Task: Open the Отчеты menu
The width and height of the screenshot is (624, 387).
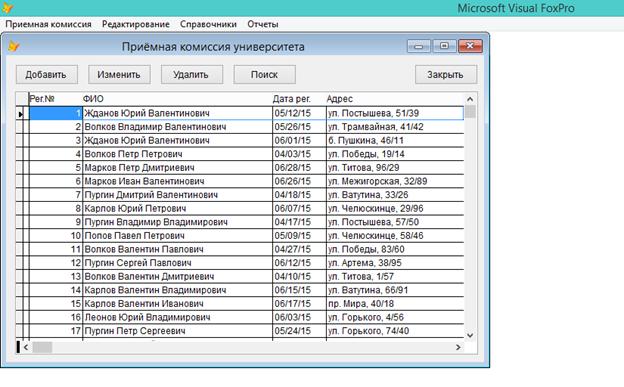Action: 263,24
